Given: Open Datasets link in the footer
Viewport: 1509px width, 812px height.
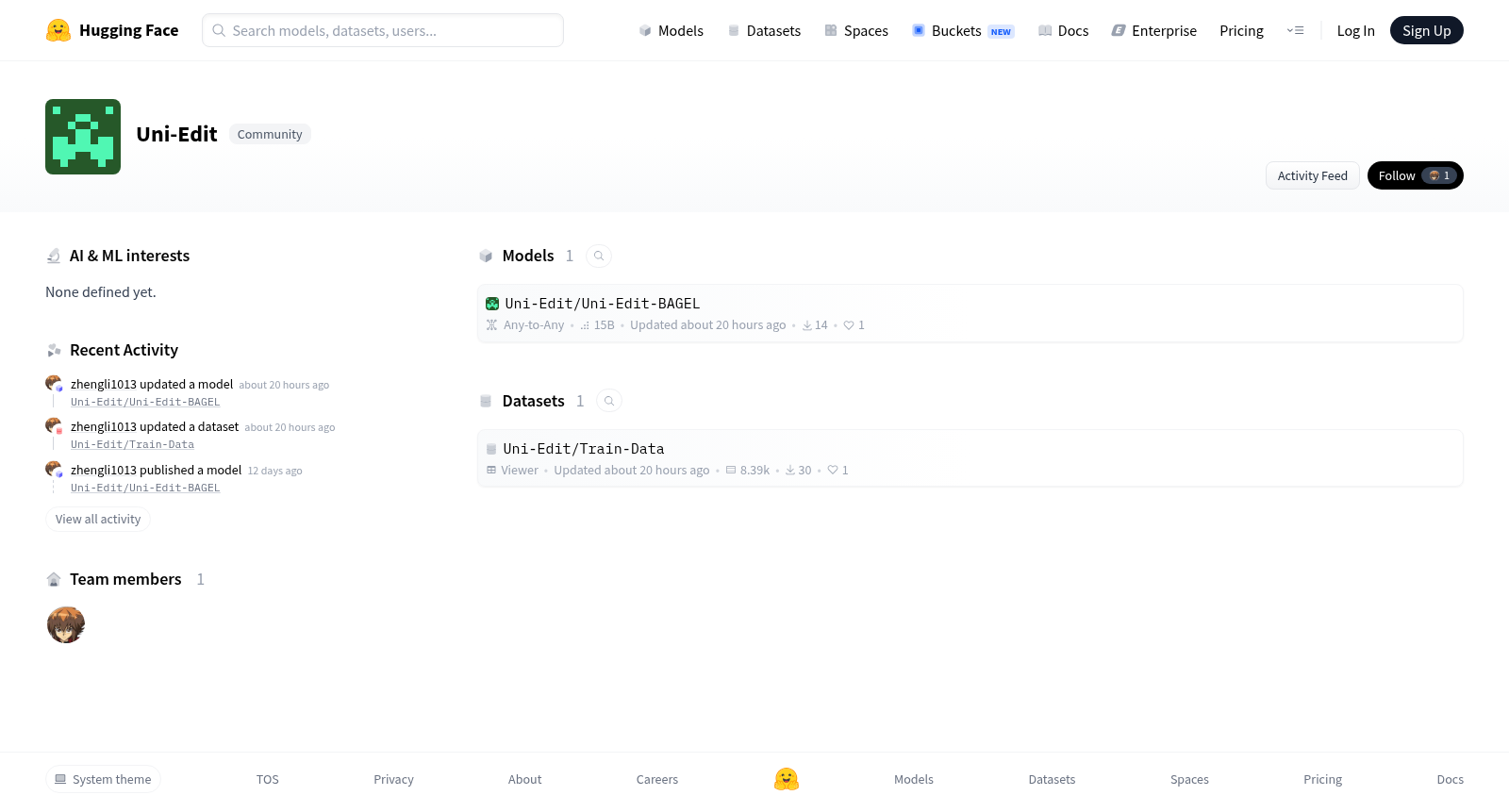Looking at the screenshot, I should 1052,779.
